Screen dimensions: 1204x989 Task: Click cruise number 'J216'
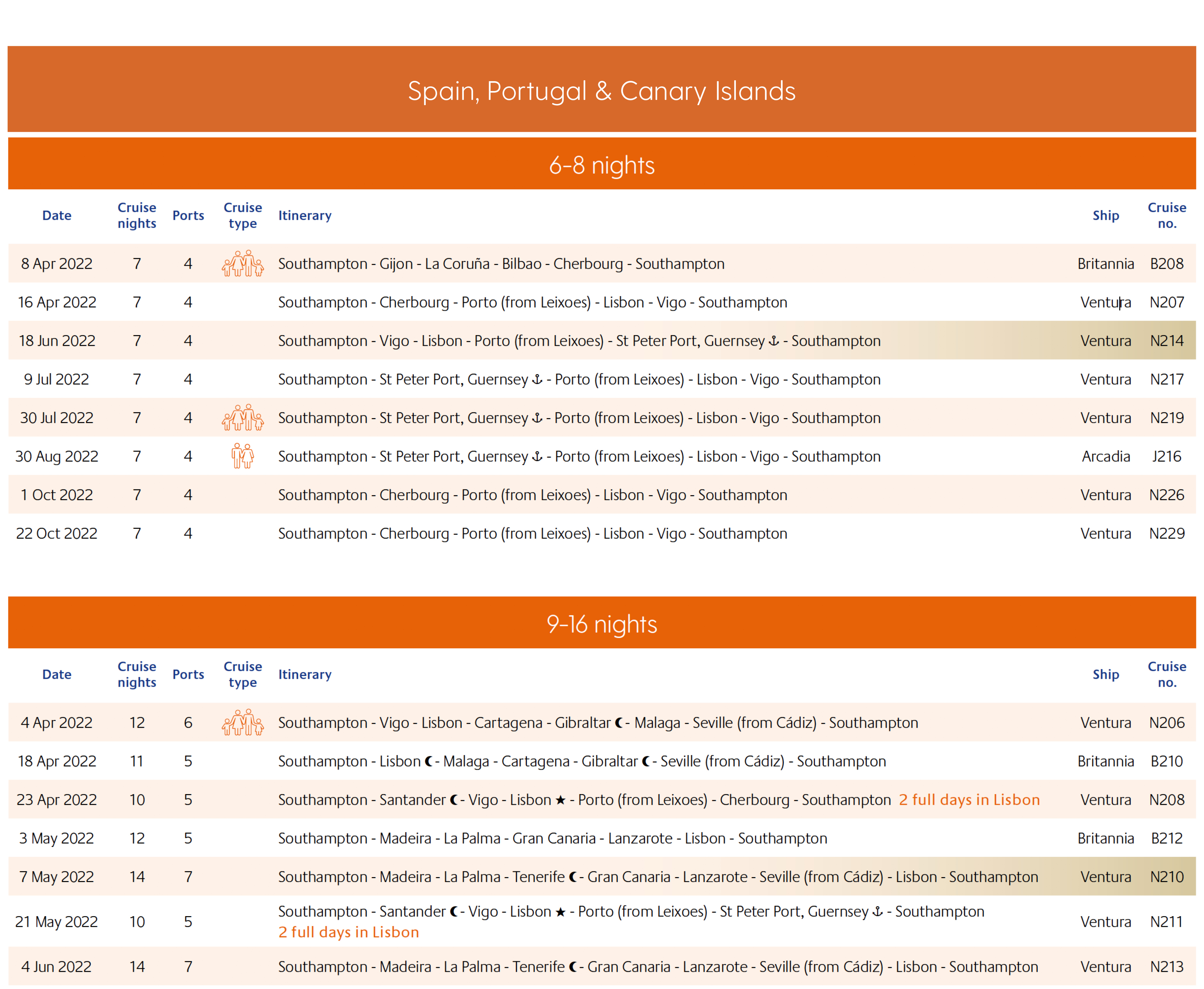(1166, 456)
